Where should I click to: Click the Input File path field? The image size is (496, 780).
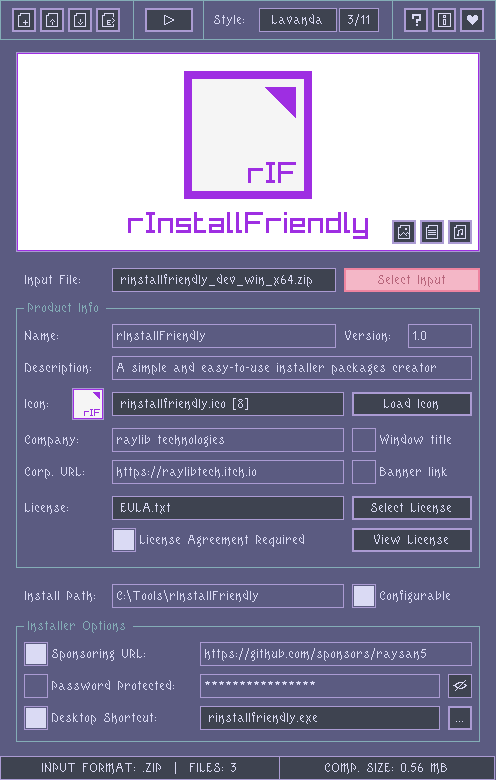(x=224, y=280)
